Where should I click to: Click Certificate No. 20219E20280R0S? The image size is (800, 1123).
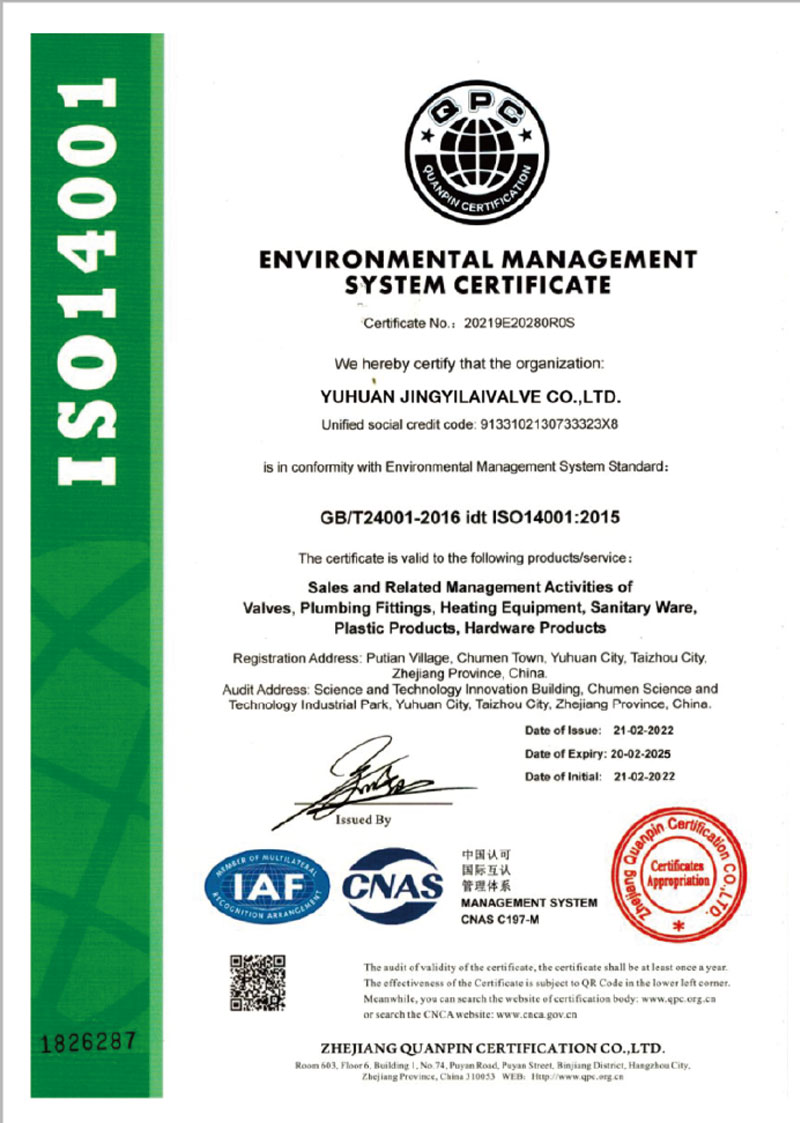click(x=469, y=323)
